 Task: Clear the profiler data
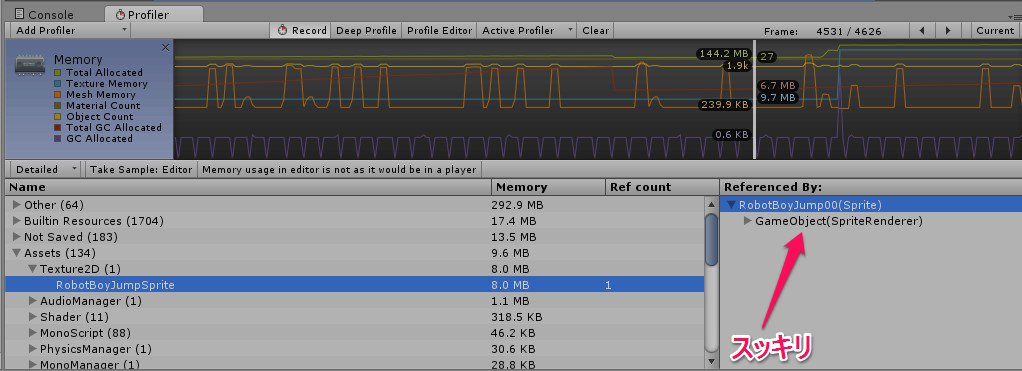[x=595, y=31]
